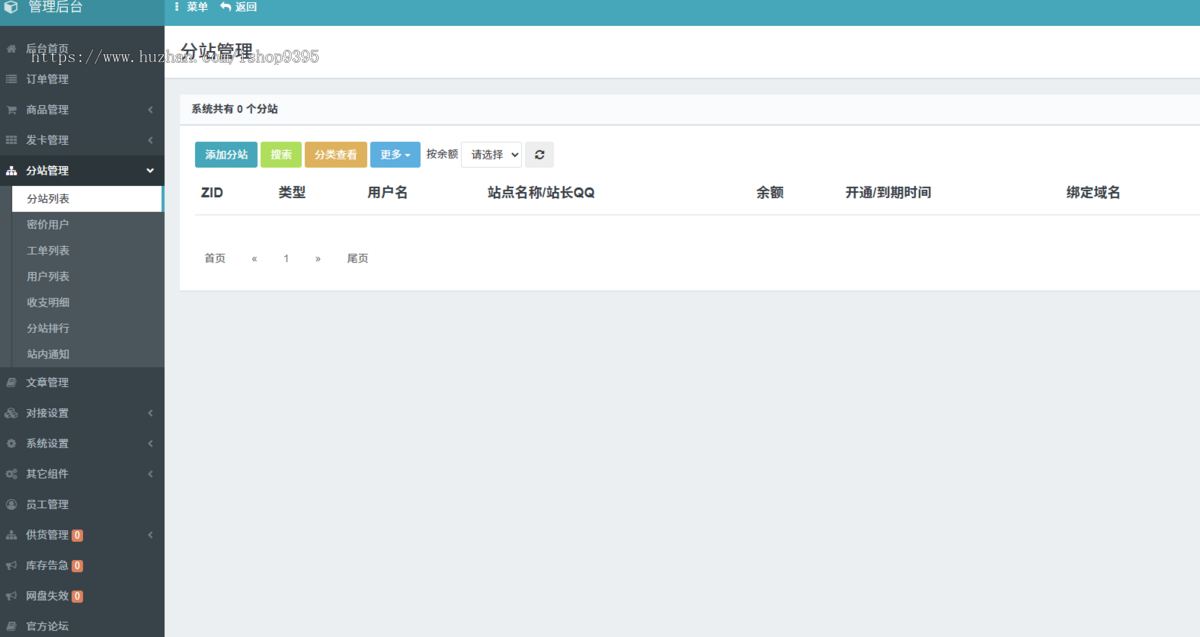This screenshot has height=637, width=1200.
Task: Expand the 商品管理 submenu arrow
Action: click(150, 110)
